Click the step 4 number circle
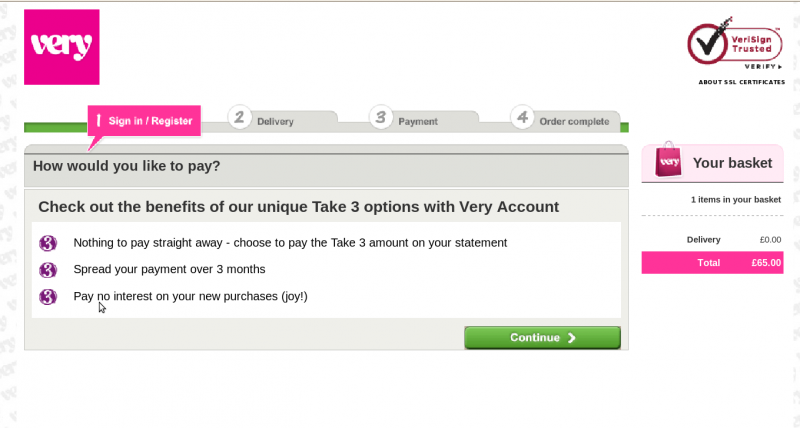This screenshot has height=428, width=800. coord(522,117)
